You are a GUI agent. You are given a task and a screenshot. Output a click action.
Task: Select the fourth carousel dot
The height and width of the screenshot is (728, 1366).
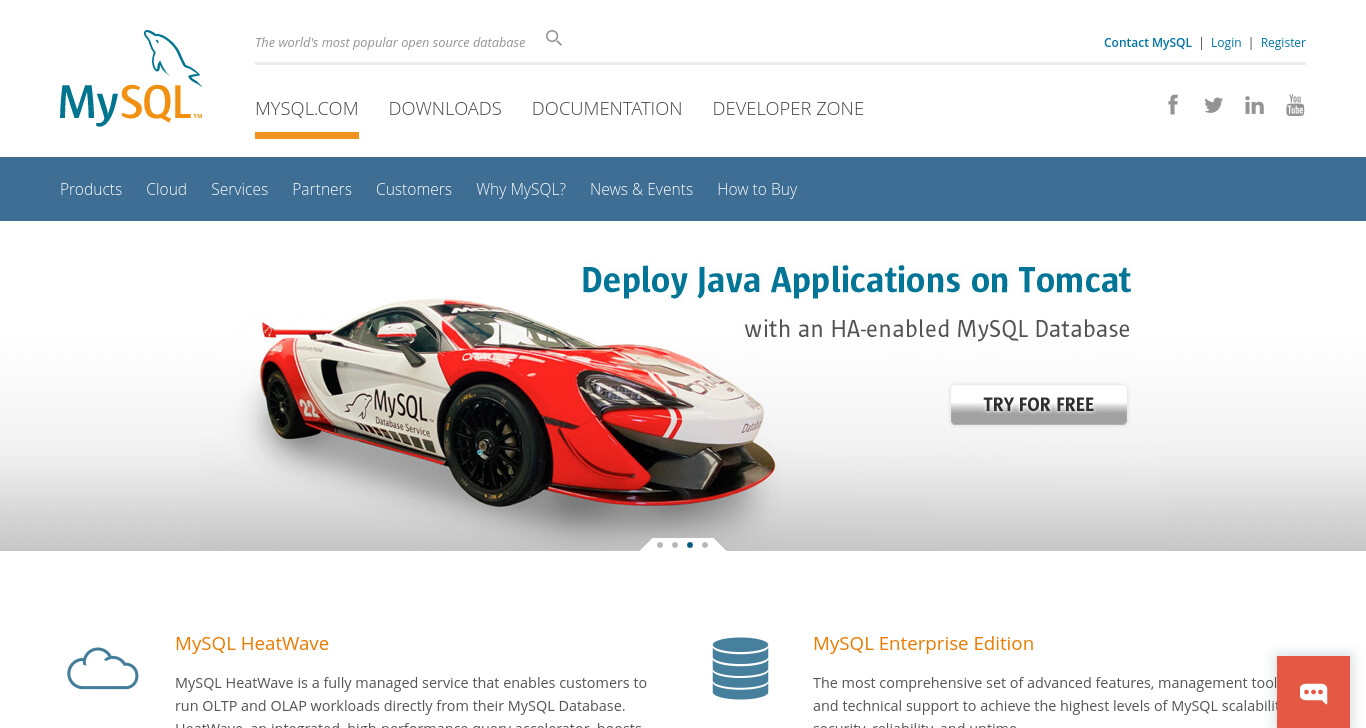(x=705, y=545)
